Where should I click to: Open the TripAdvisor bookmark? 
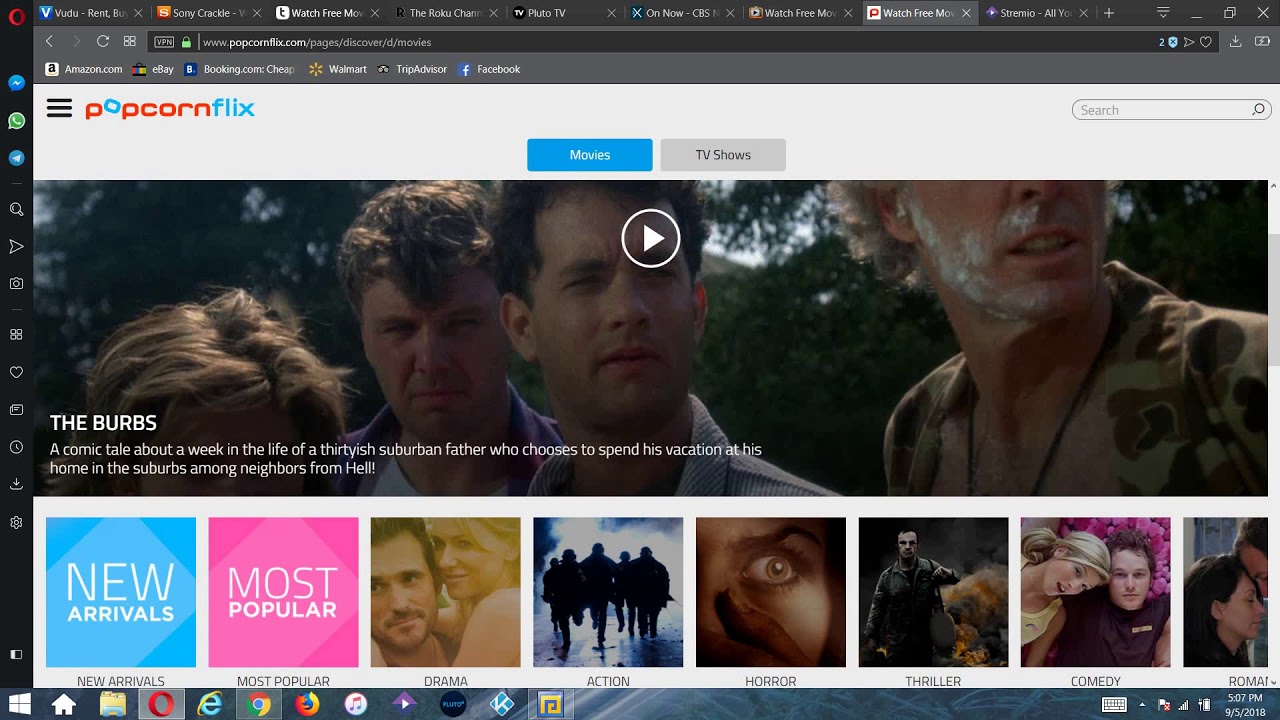click(411, 69)
